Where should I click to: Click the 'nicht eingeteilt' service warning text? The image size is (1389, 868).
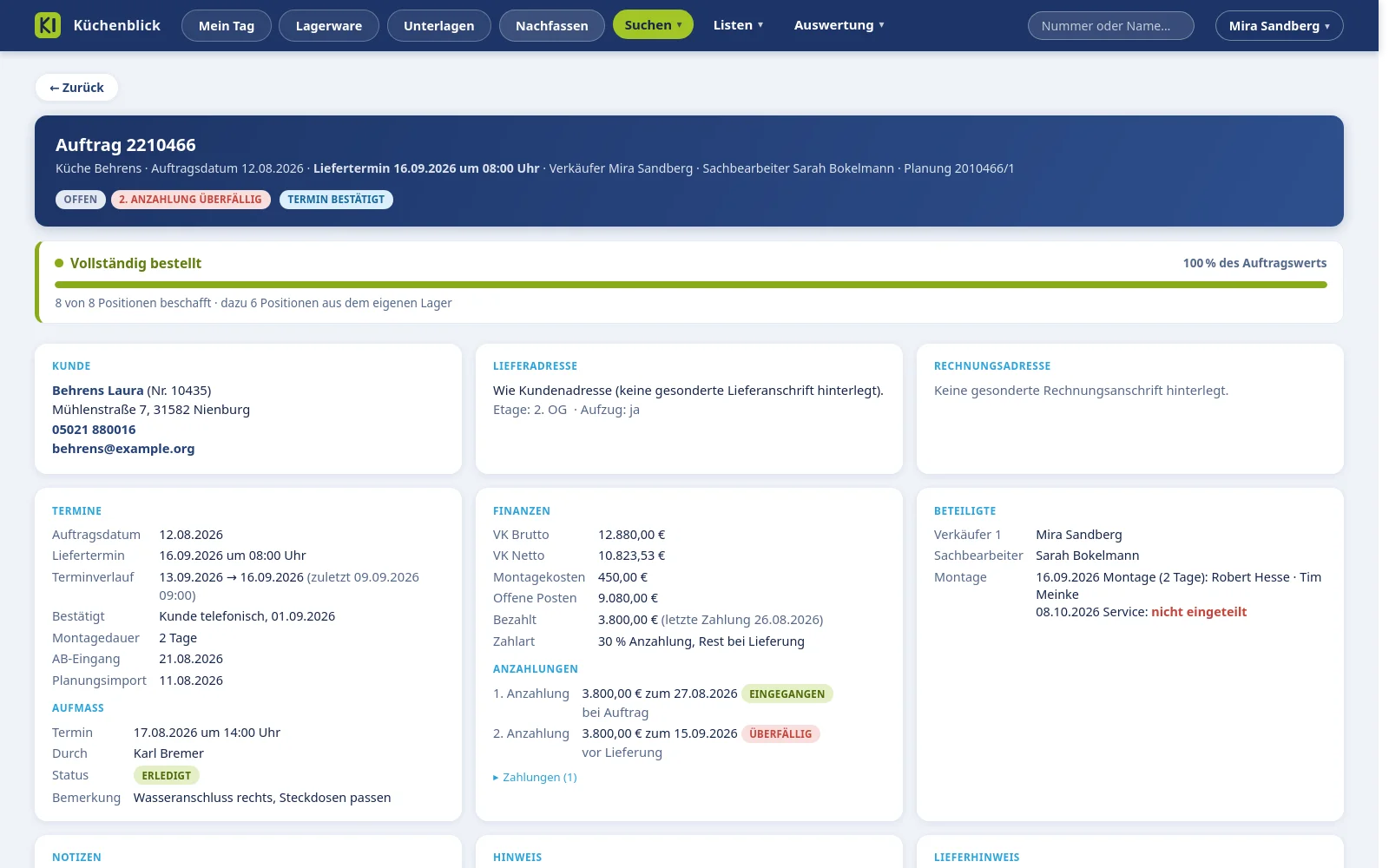1199,612
